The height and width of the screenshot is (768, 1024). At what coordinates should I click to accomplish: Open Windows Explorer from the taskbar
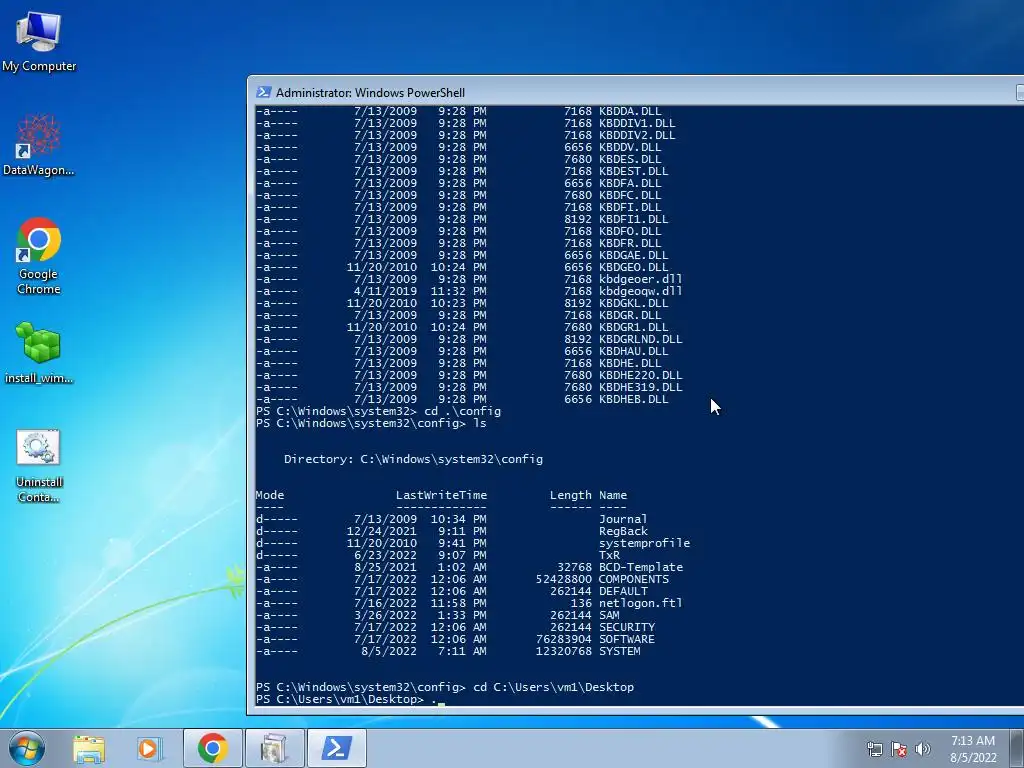(x=89, y=749)
